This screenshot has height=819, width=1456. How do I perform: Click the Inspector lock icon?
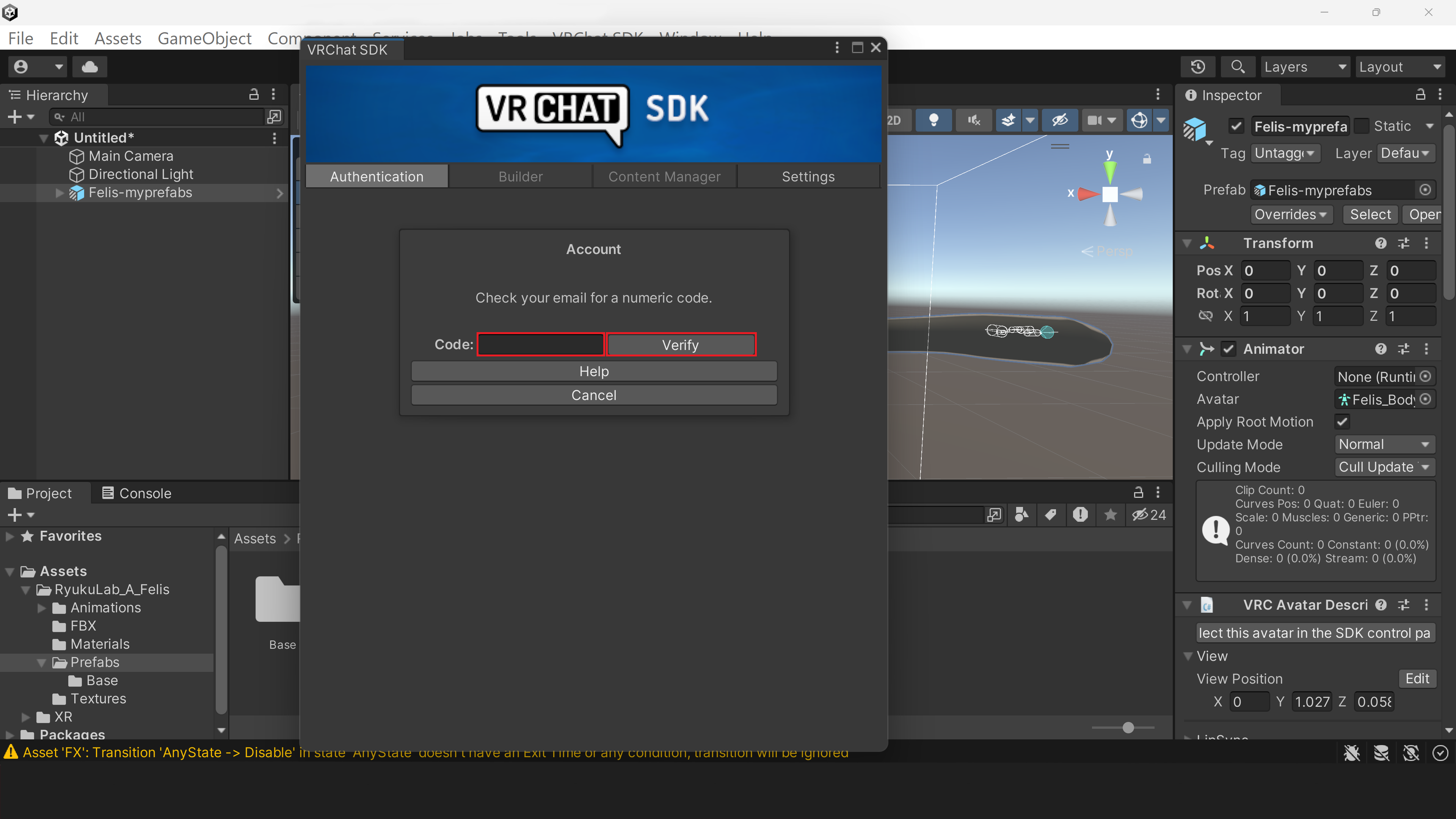click(1420, 95)
